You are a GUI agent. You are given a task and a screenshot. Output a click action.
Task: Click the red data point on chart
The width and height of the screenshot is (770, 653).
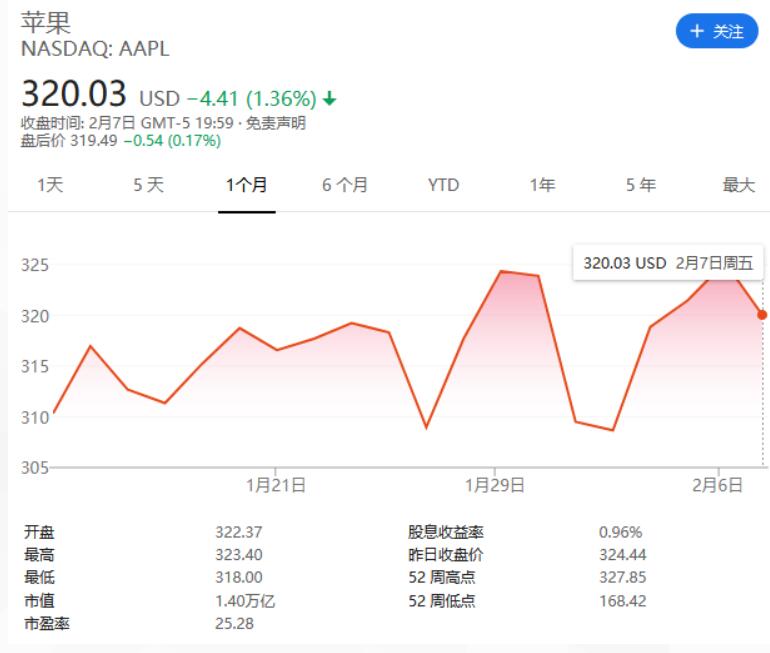[x=762, y=315]
